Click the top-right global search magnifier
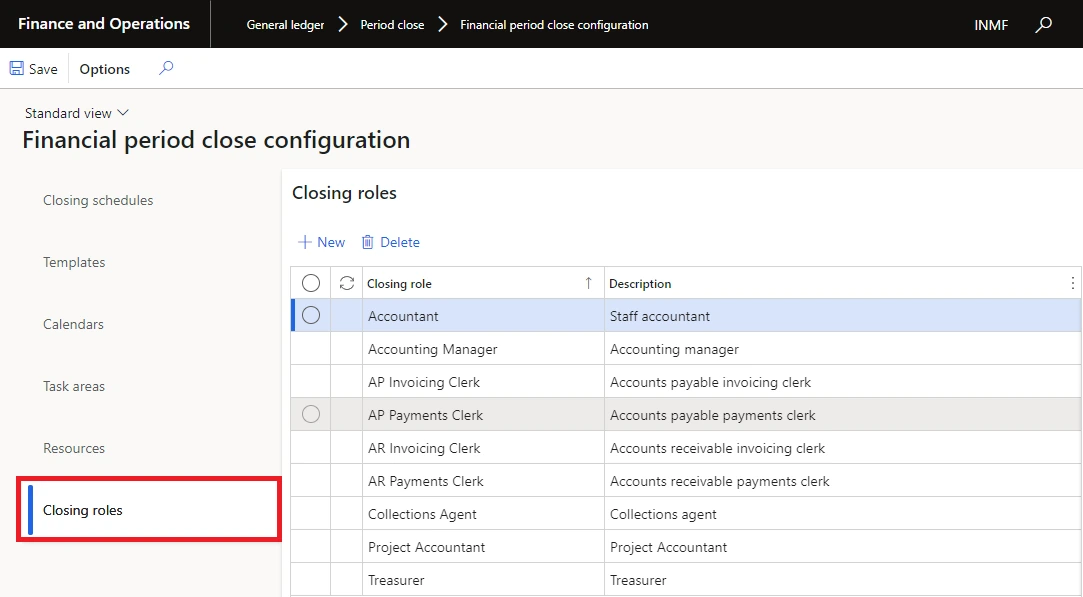The height and width of the screenshot is (597, 1083). 1043,25
